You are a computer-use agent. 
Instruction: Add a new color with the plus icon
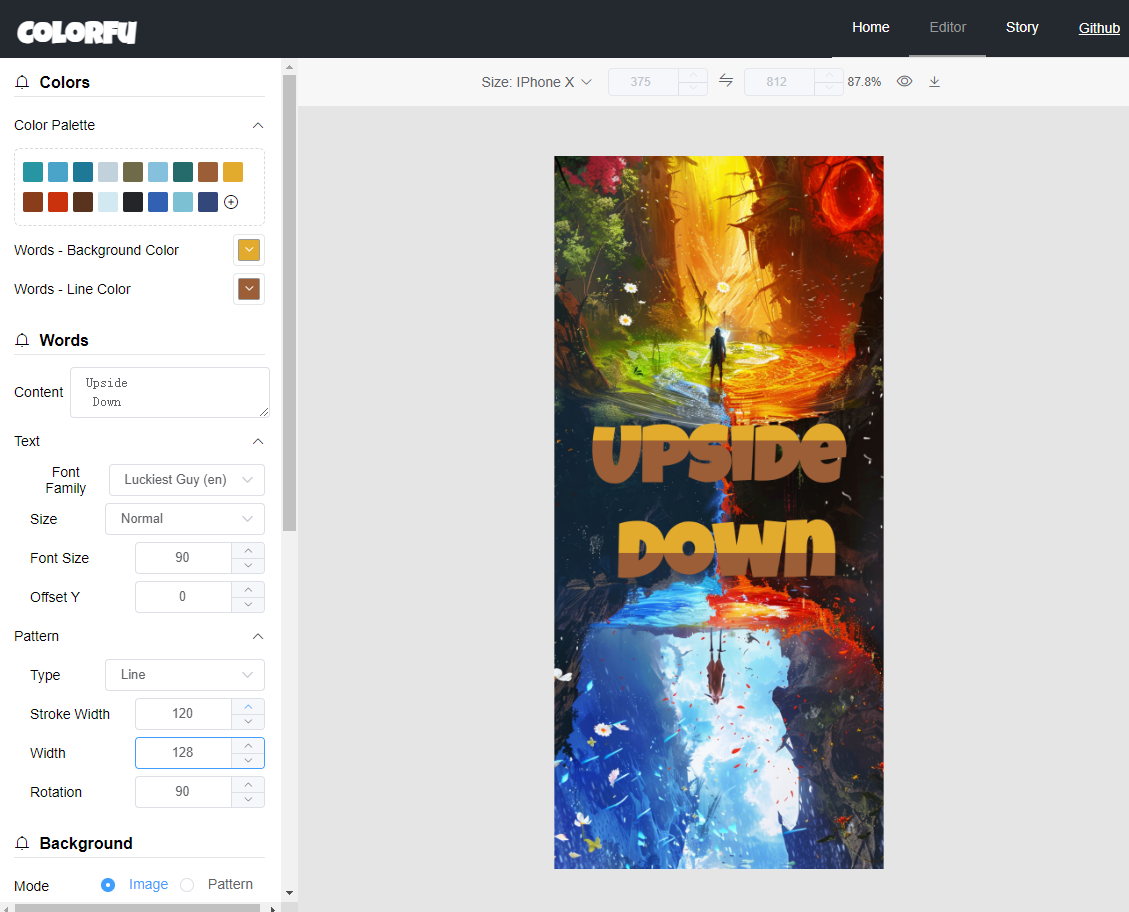pos(231,202)
